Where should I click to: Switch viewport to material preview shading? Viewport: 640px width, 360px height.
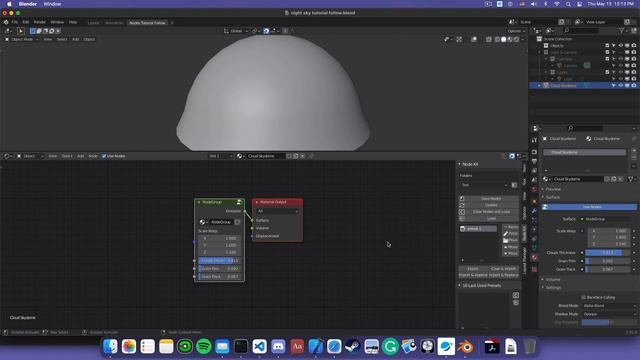pyautogui.click(x=510, y=40)
